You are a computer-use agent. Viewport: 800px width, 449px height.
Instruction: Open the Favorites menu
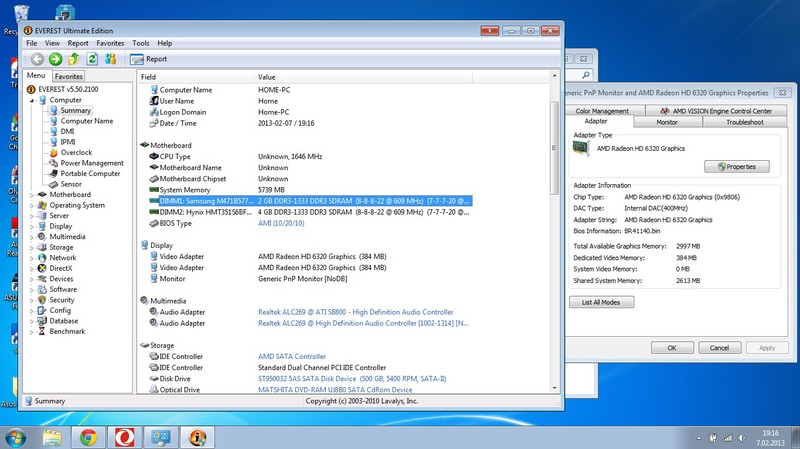coord(110,43)
